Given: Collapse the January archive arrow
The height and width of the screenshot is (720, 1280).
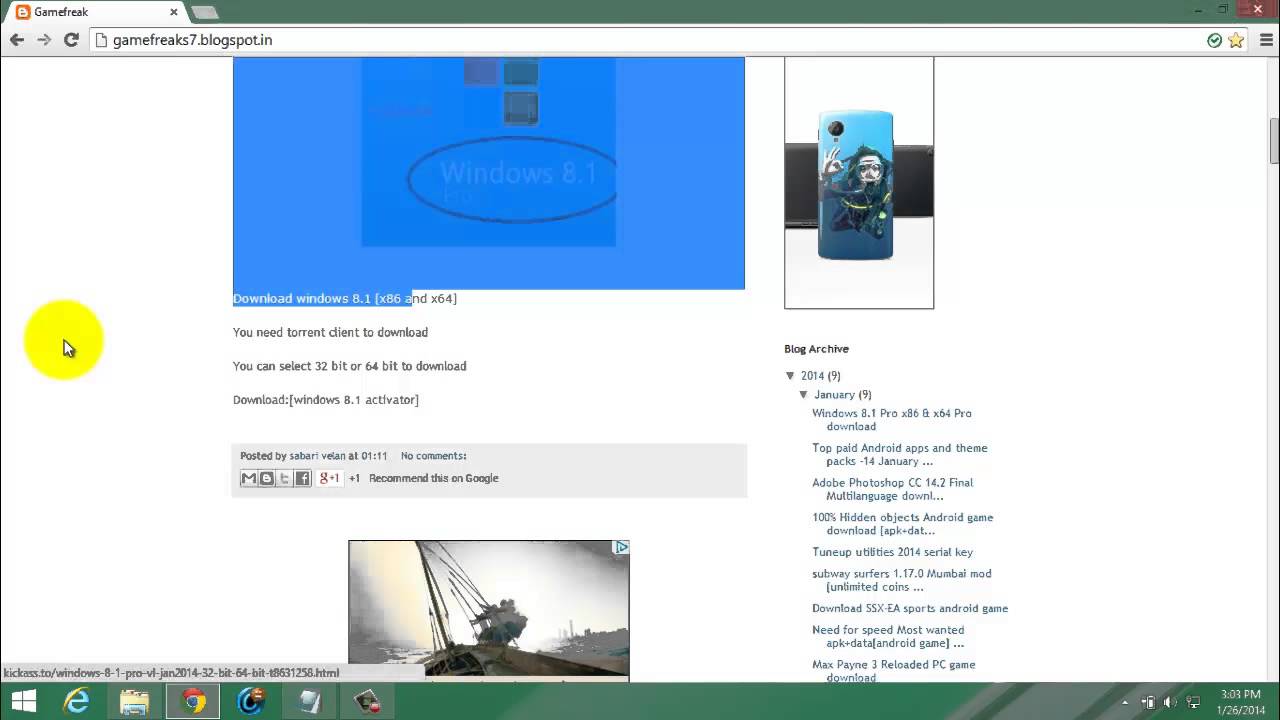Looking at the screenshot, I should [803, 394].
